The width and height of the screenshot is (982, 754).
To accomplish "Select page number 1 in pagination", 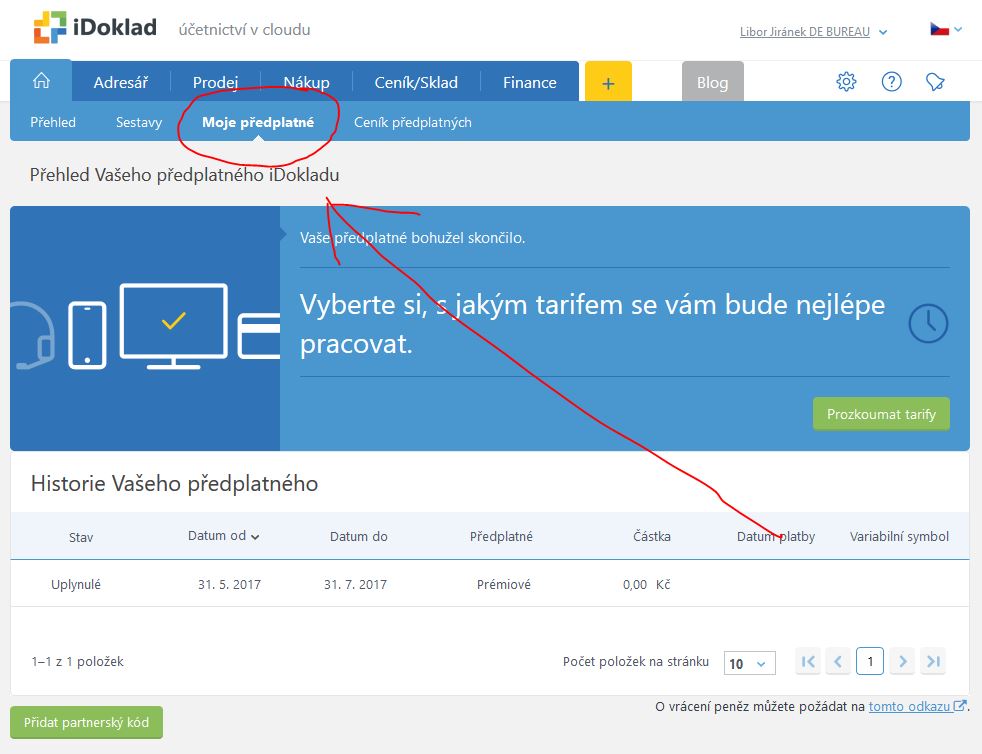I will 870,662.
